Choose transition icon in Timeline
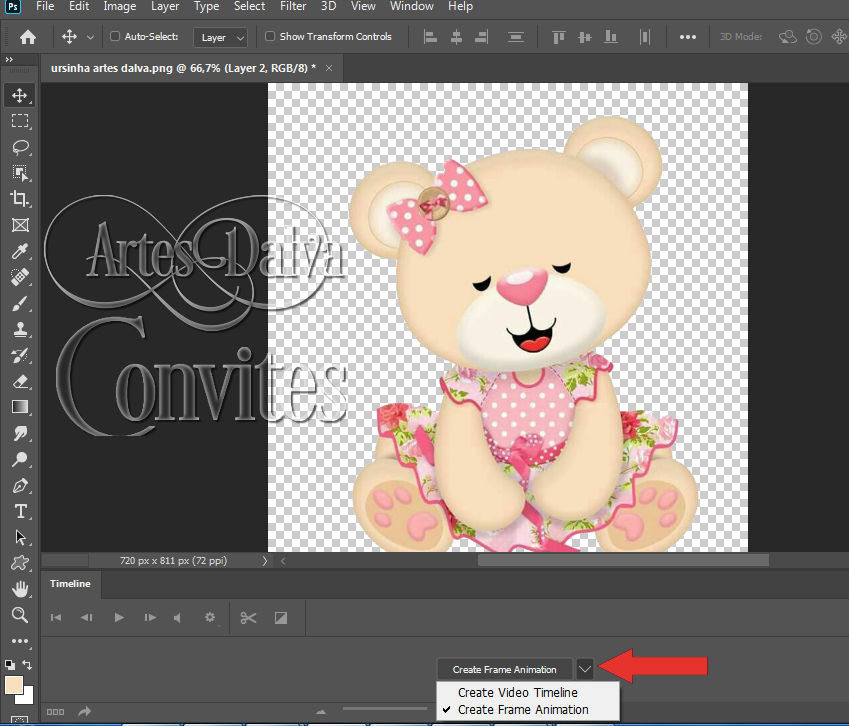The image size is (849, 726). coord(280,618)
